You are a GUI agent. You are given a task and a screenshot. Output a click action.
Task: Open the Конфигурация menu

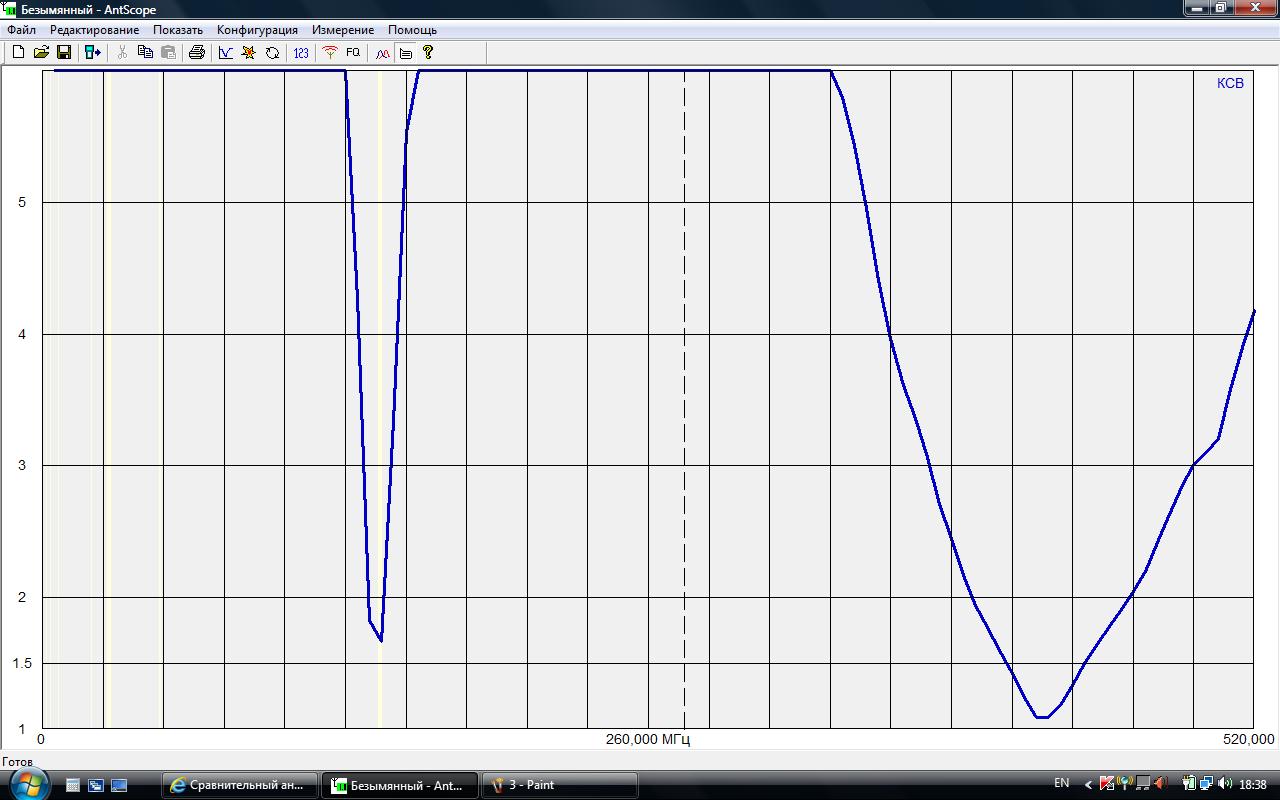pos(257,30)
